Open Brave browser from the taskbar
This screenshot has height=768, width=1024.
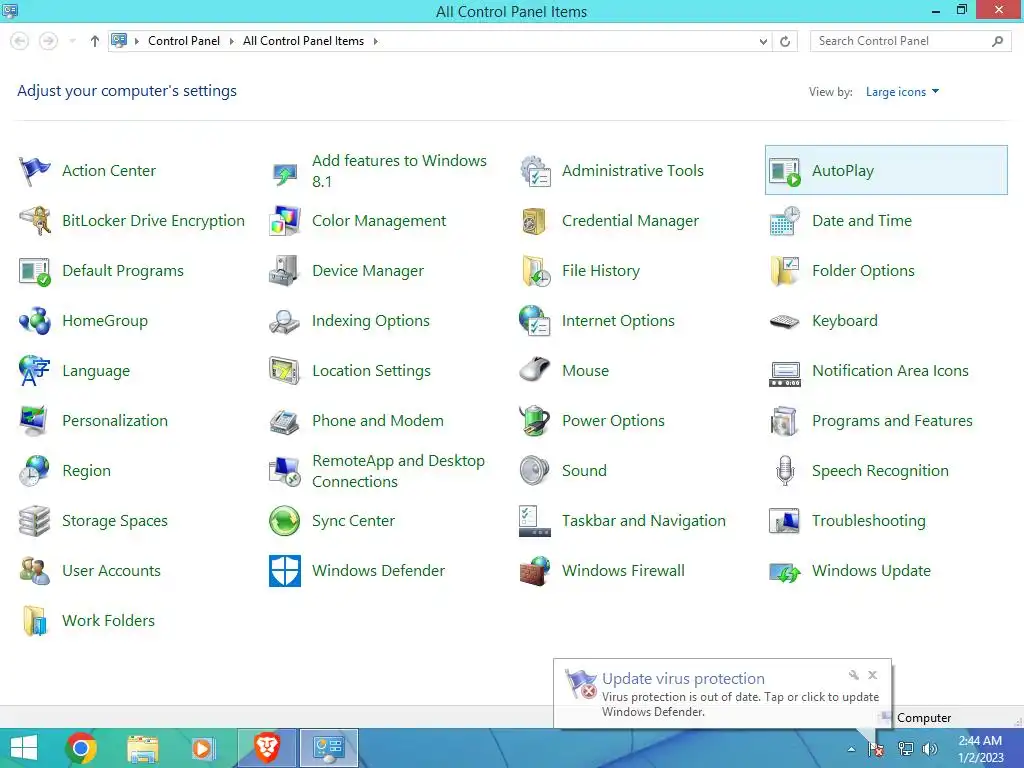266,748
